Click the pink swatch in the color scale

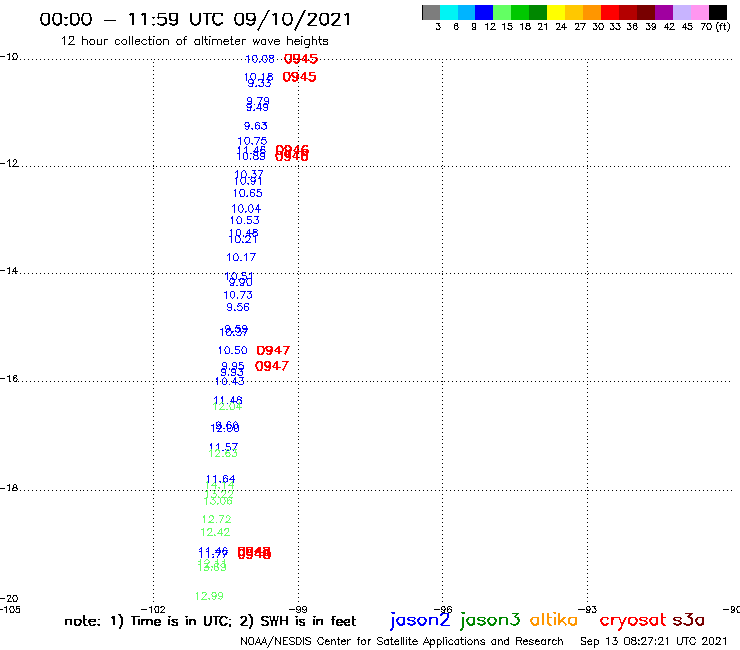click(x=700, y=12)
